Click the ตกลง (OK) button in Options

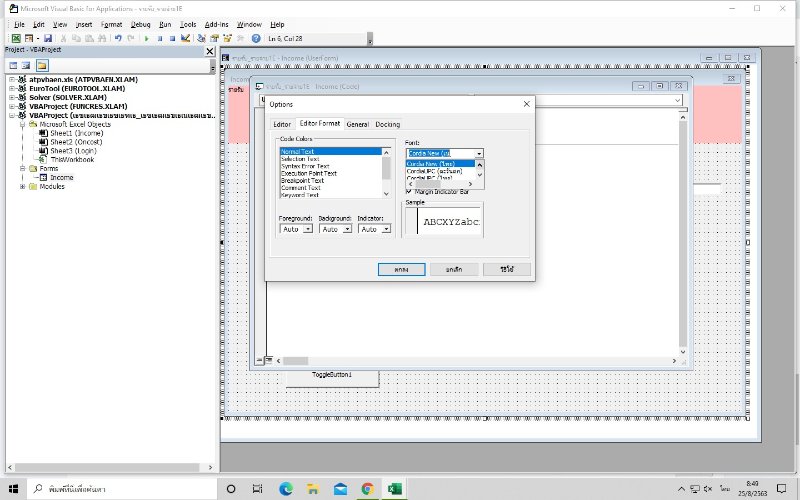[x=401, y=269]
